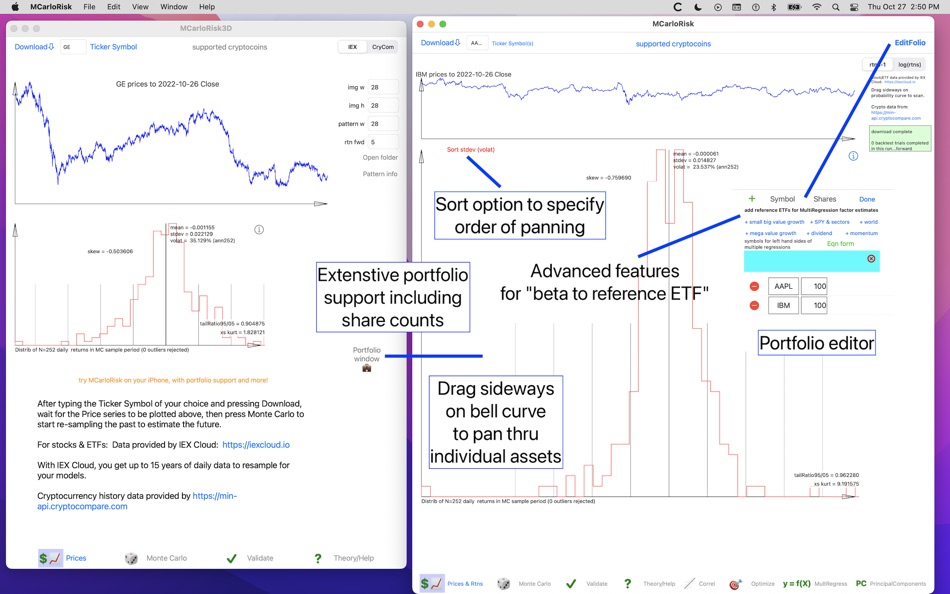Click the Monte Carlo dice in MCarloRisk3D window

[x=131, y=558]
